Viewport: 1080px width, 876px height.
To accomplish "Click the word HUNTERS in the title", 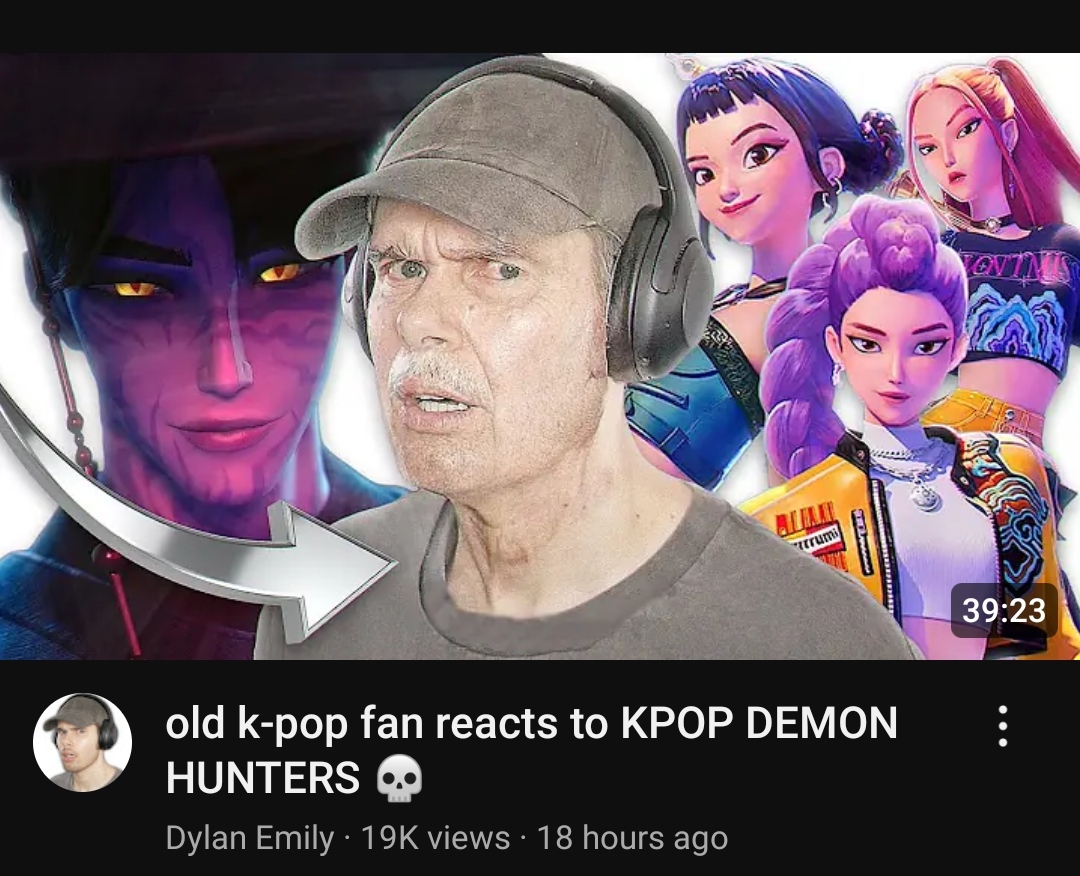I will pyautogui.click(x=262, y=778).
